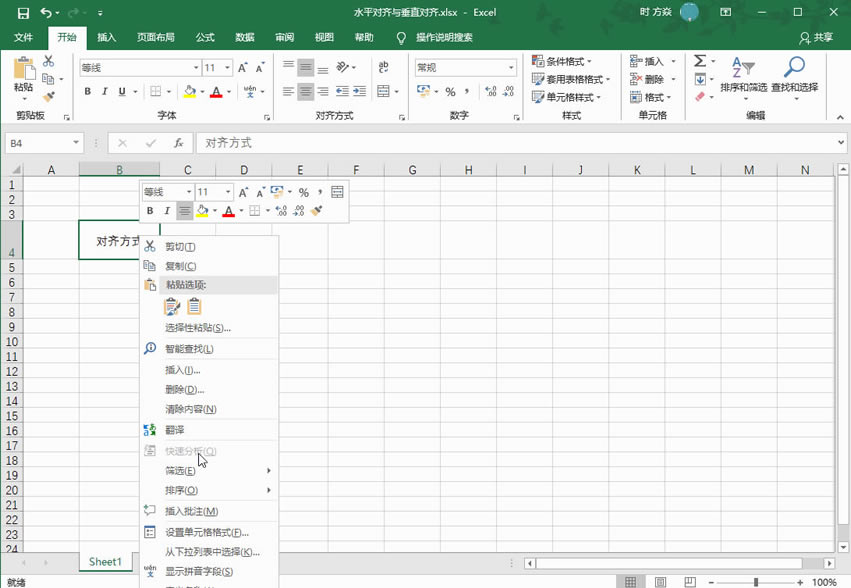Toggle Italic formatting in the Font group

coord(104,91)
